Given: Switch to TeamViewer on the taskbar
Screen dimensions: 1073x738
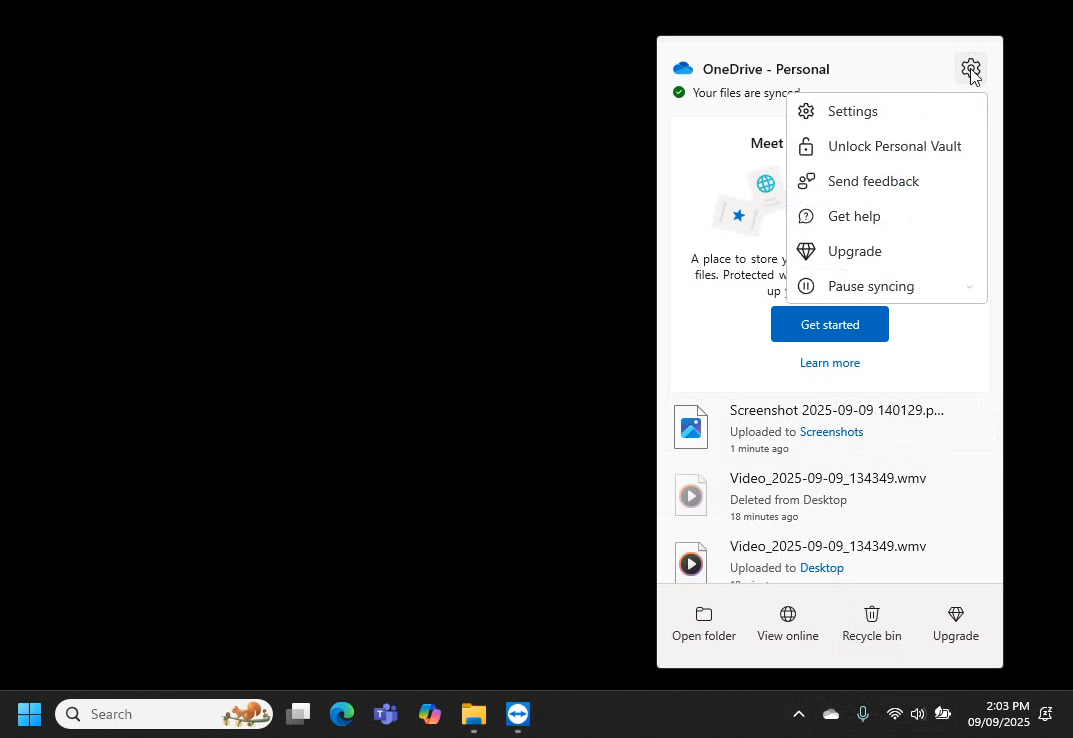Looking at the screenshot, I should tap(517, 714).
